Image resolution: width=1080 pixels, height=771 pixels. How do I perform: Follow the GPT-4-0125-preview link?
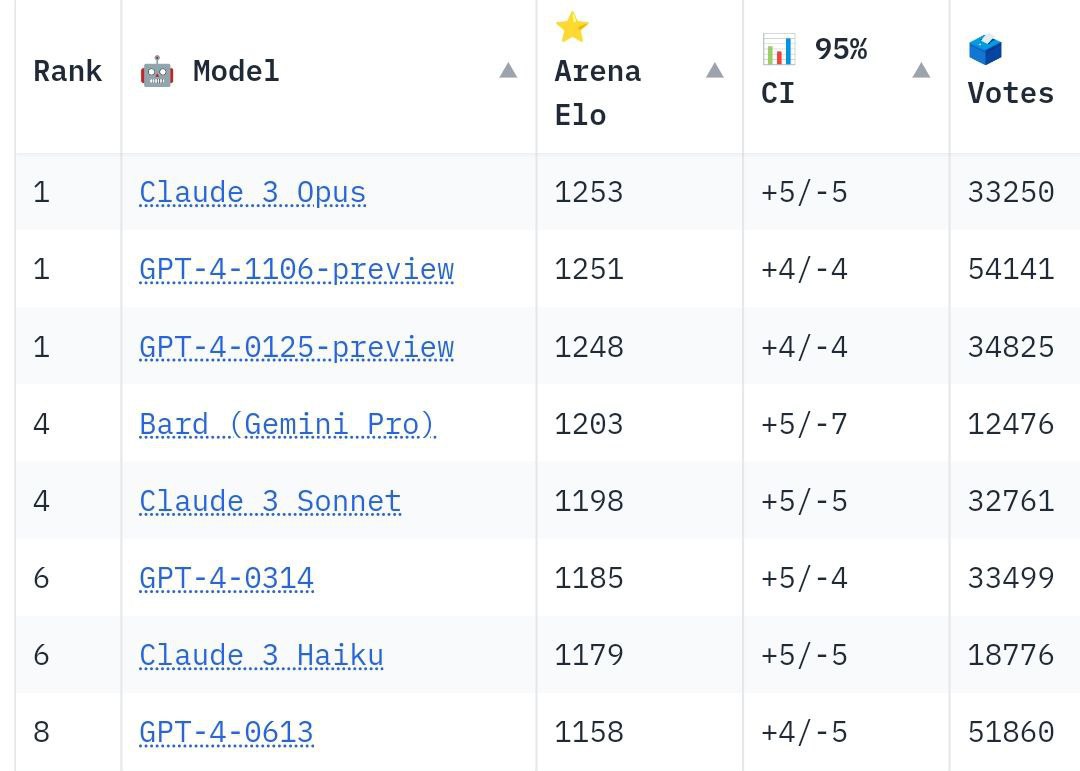296,347
